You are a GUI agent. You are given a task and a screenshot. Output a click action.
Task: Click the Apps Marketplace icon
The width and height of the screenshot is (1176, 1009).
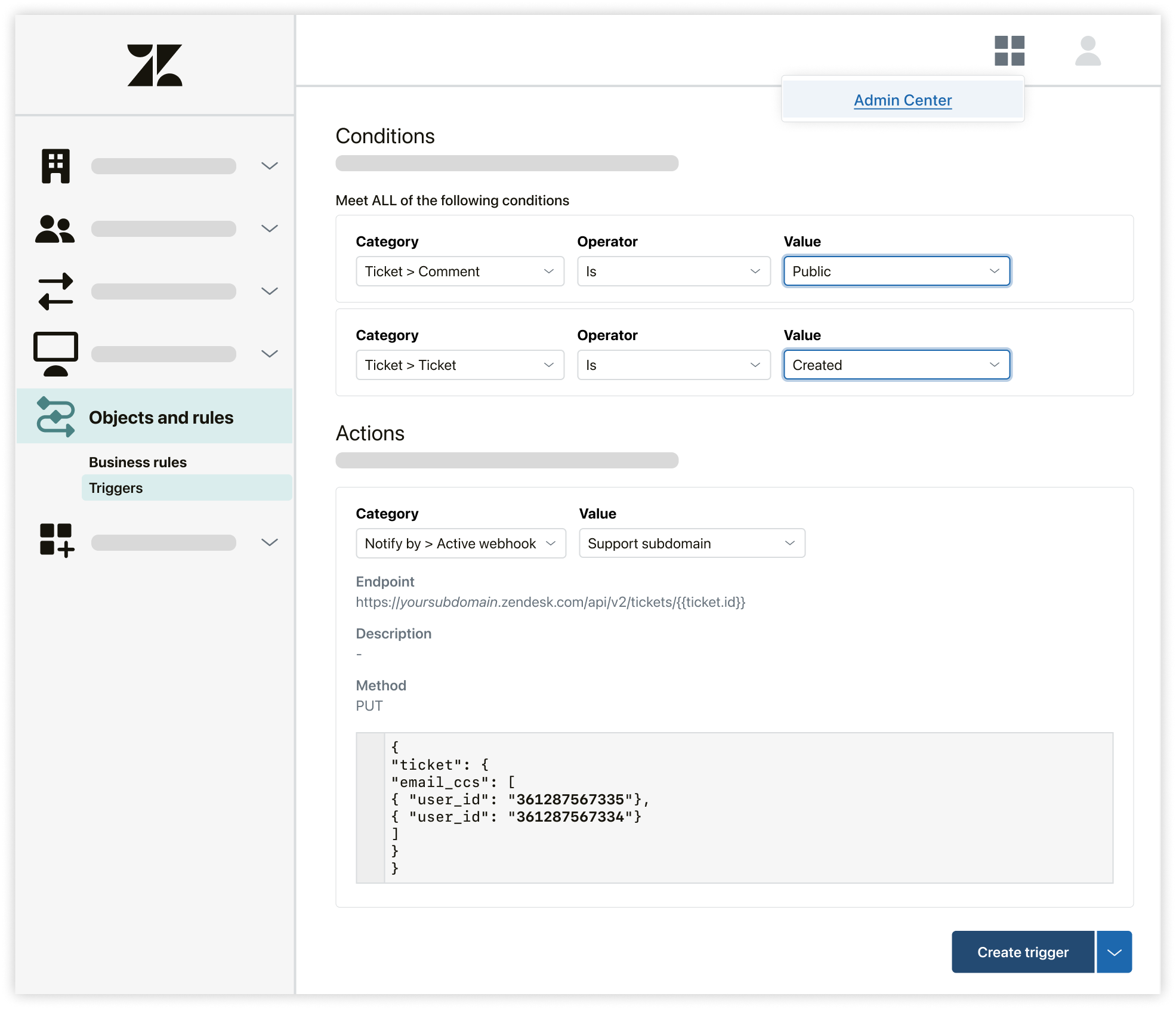click(x=1009, y=50)
